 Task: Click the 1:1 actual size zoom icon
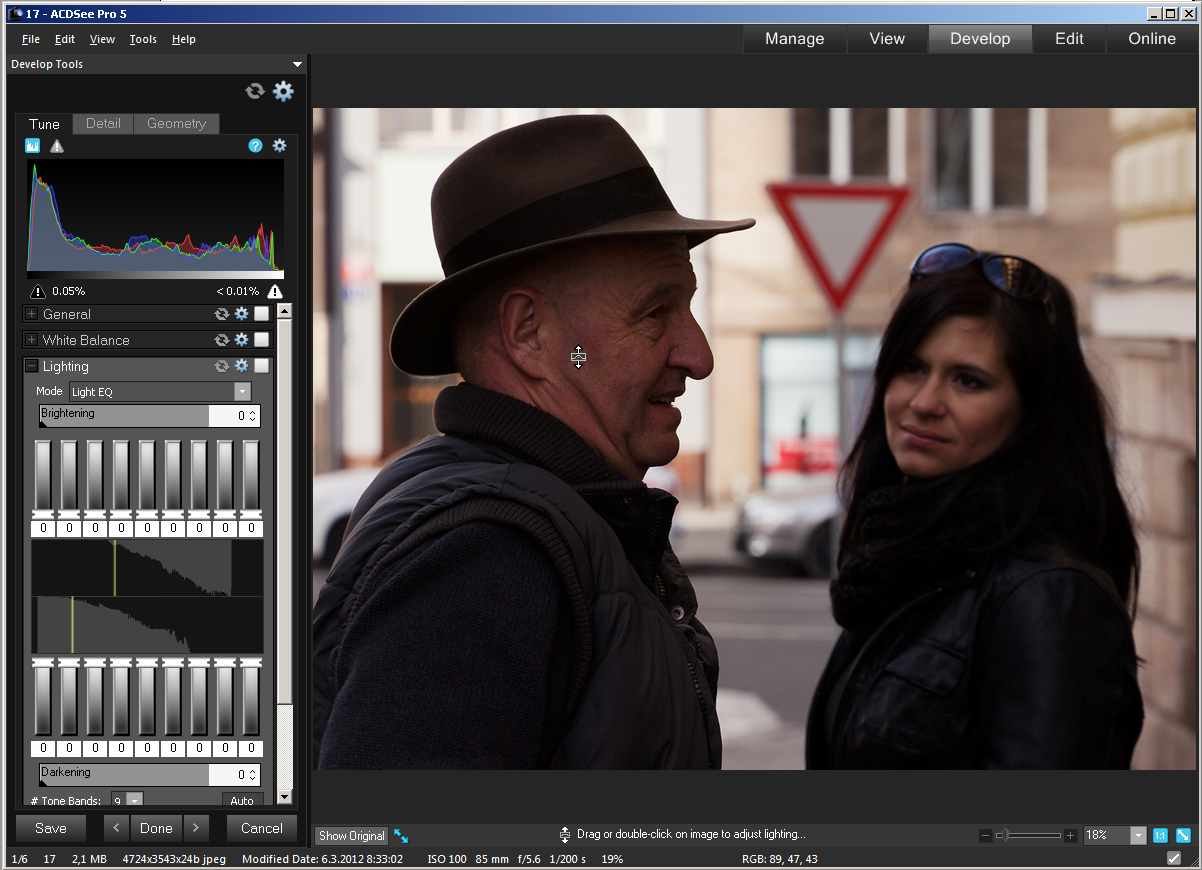coord(1160,835)
